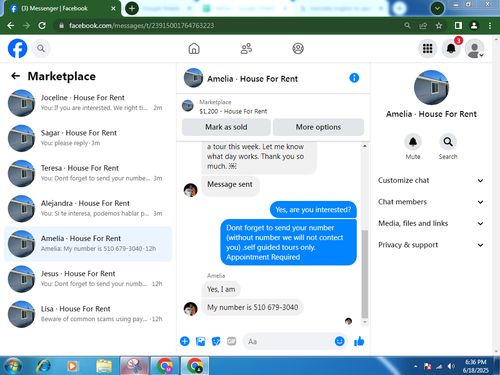
Task: Click the Mark as sold button
Action: pos(226,127)
